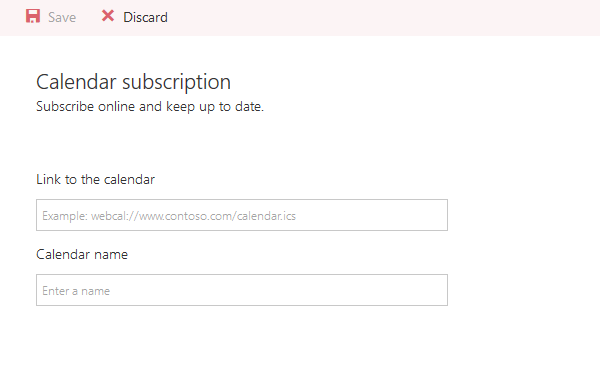The width and height of the screenshot is (600, 372).
Task: Click the 'Subscribe online and keep up to date' subtitle
Action: click(150, 106)
